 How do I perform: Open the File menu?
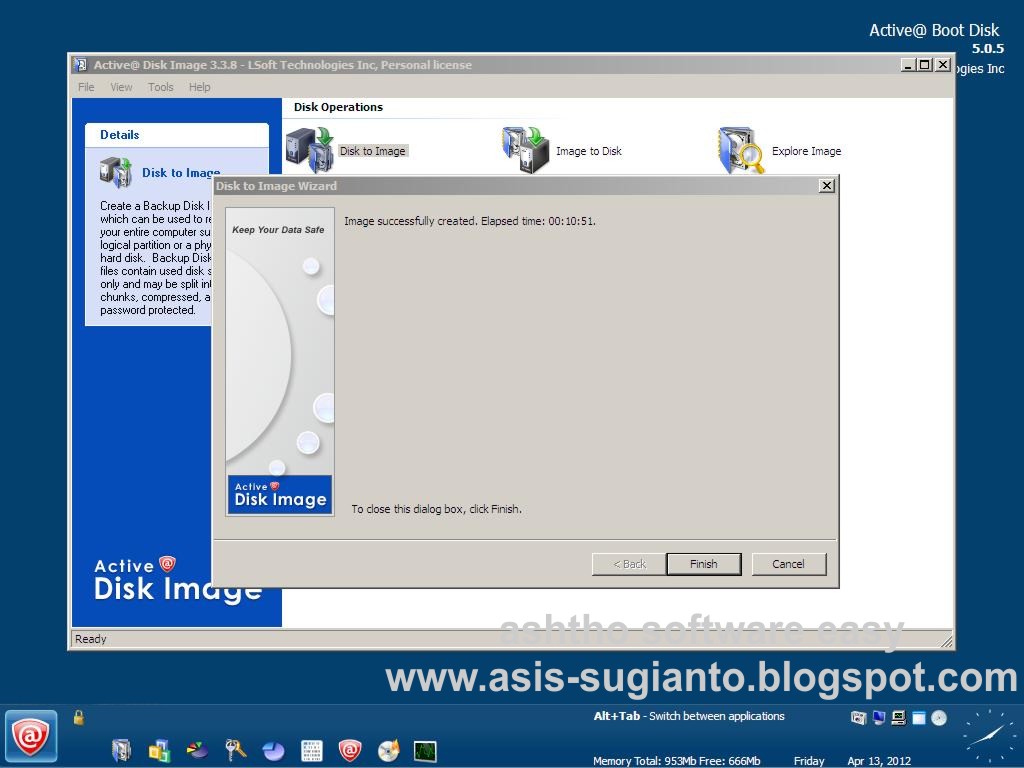pos(85,87)
